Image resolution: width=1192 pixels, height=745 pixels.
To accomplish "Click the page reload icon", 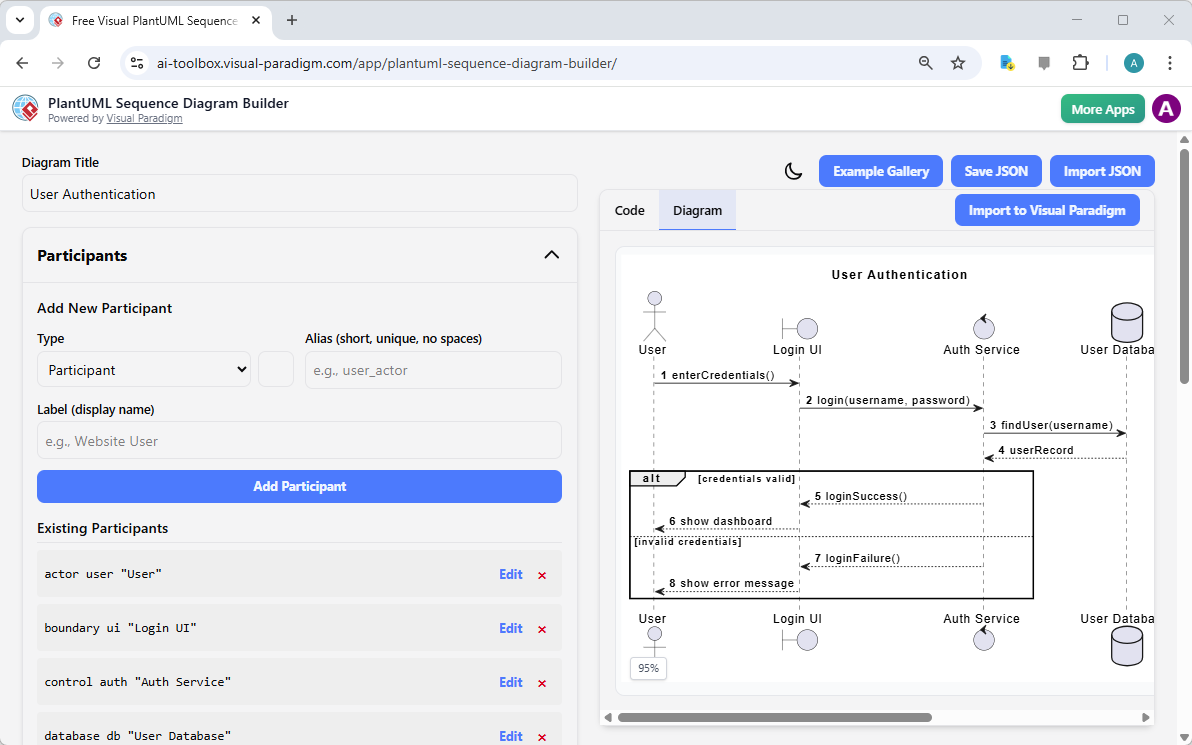I will tap(94, 62).
